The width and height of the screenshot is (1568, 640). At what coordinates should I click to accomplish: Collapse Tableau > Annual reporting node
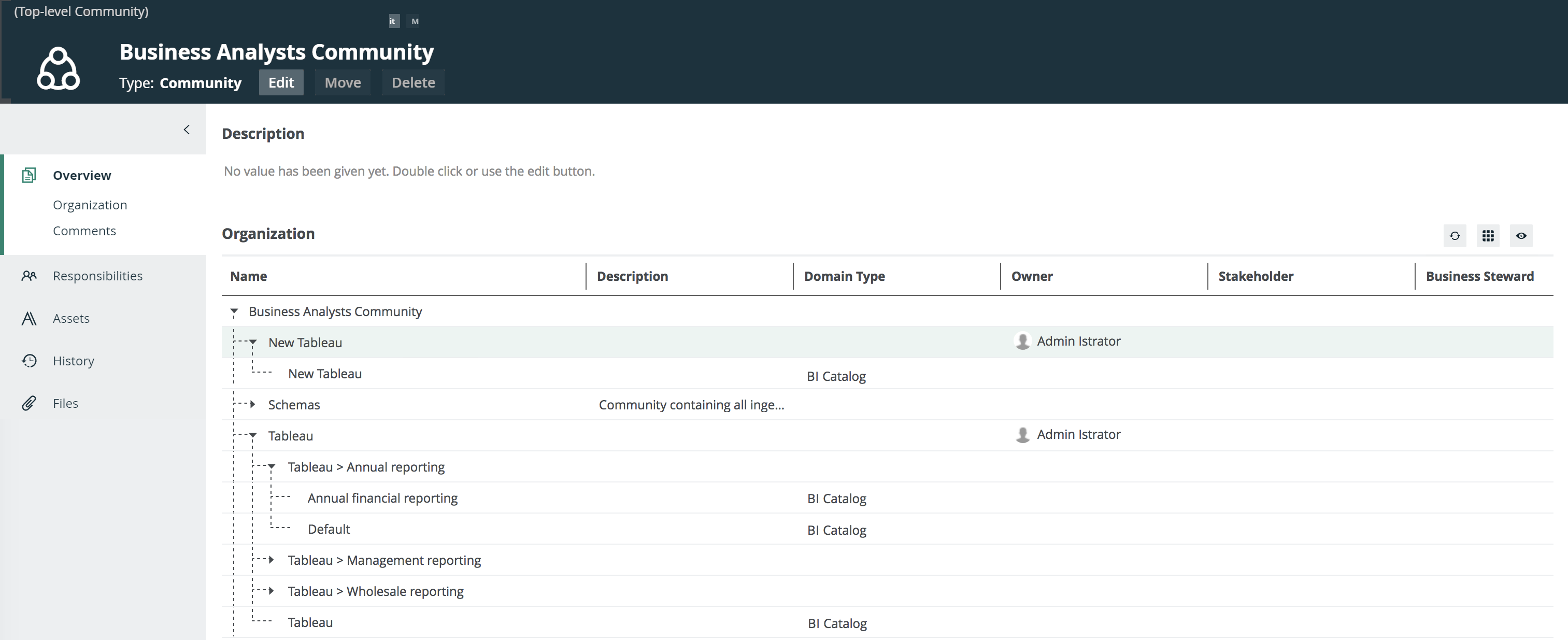click(272, 466)
